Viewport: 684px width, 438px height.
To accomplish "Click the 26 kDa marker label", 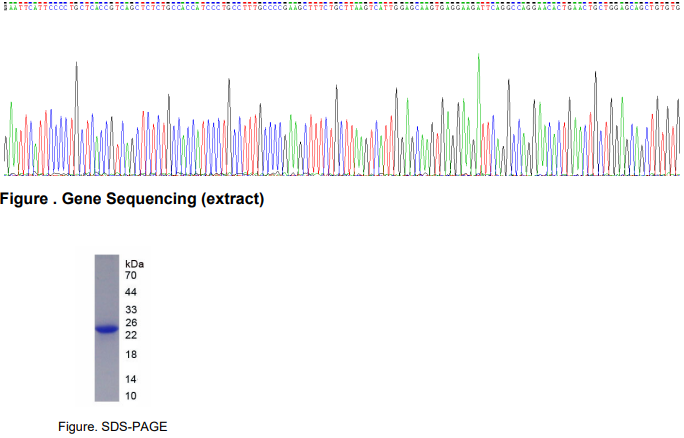I will [x=130, y=323].
